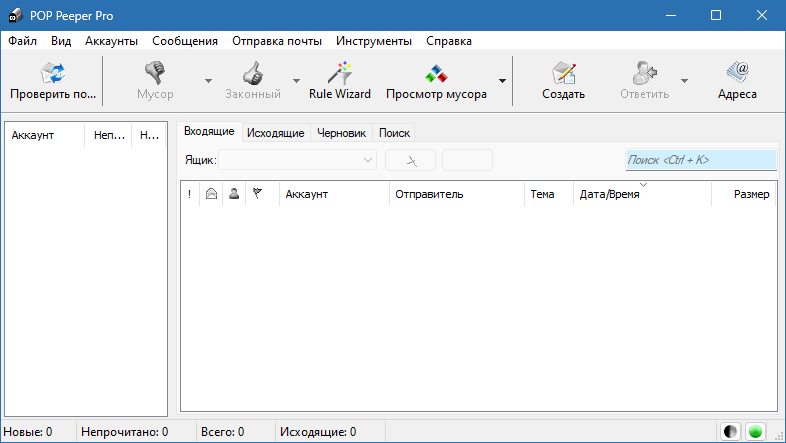
Task: Open the Файл menu
Action: coord(23,41)
